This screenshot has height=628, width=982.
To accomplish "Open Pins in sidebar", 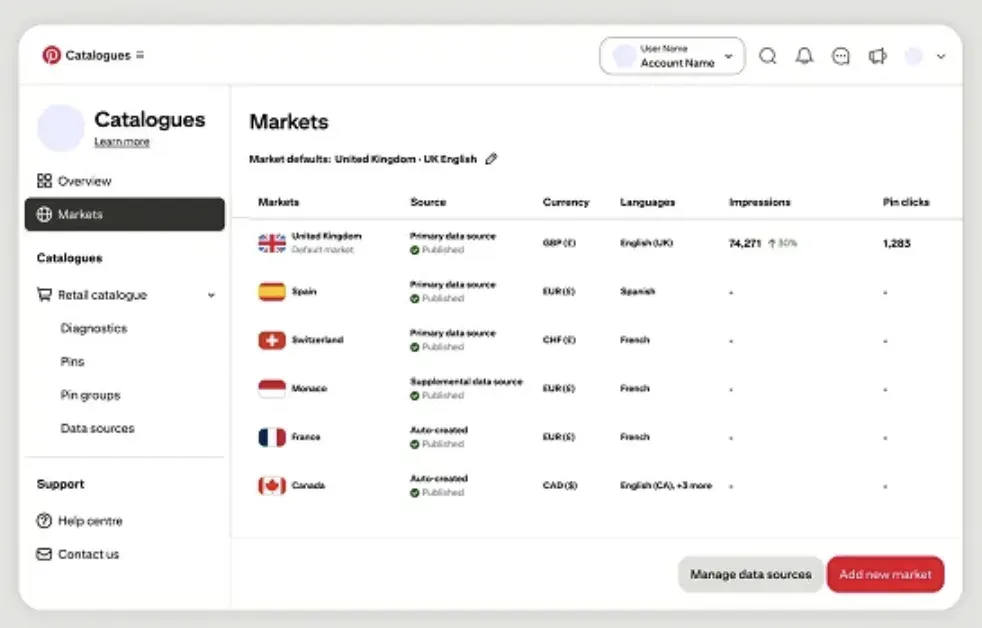I will (72, 361).
